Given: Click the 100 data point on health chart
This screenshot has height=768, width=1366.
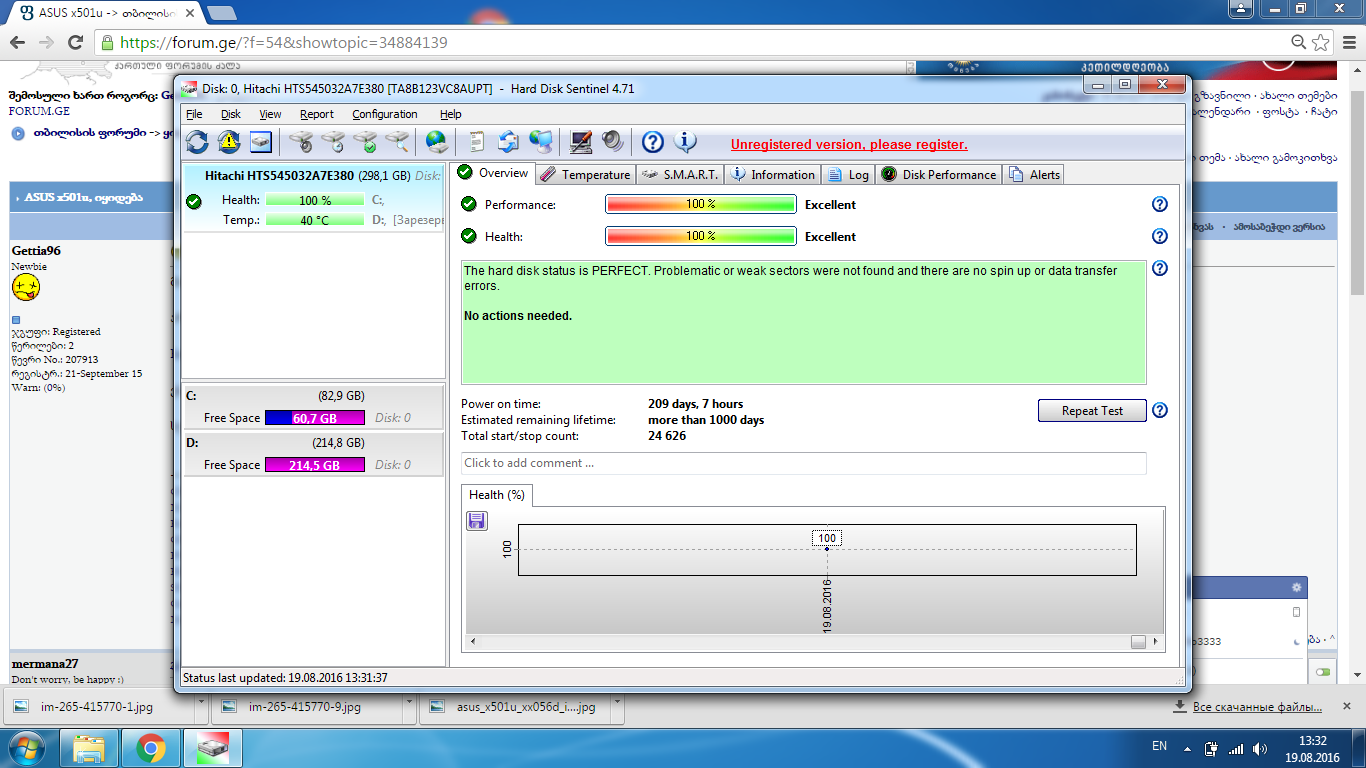Looking at the screenshot, I should point(827,549).
